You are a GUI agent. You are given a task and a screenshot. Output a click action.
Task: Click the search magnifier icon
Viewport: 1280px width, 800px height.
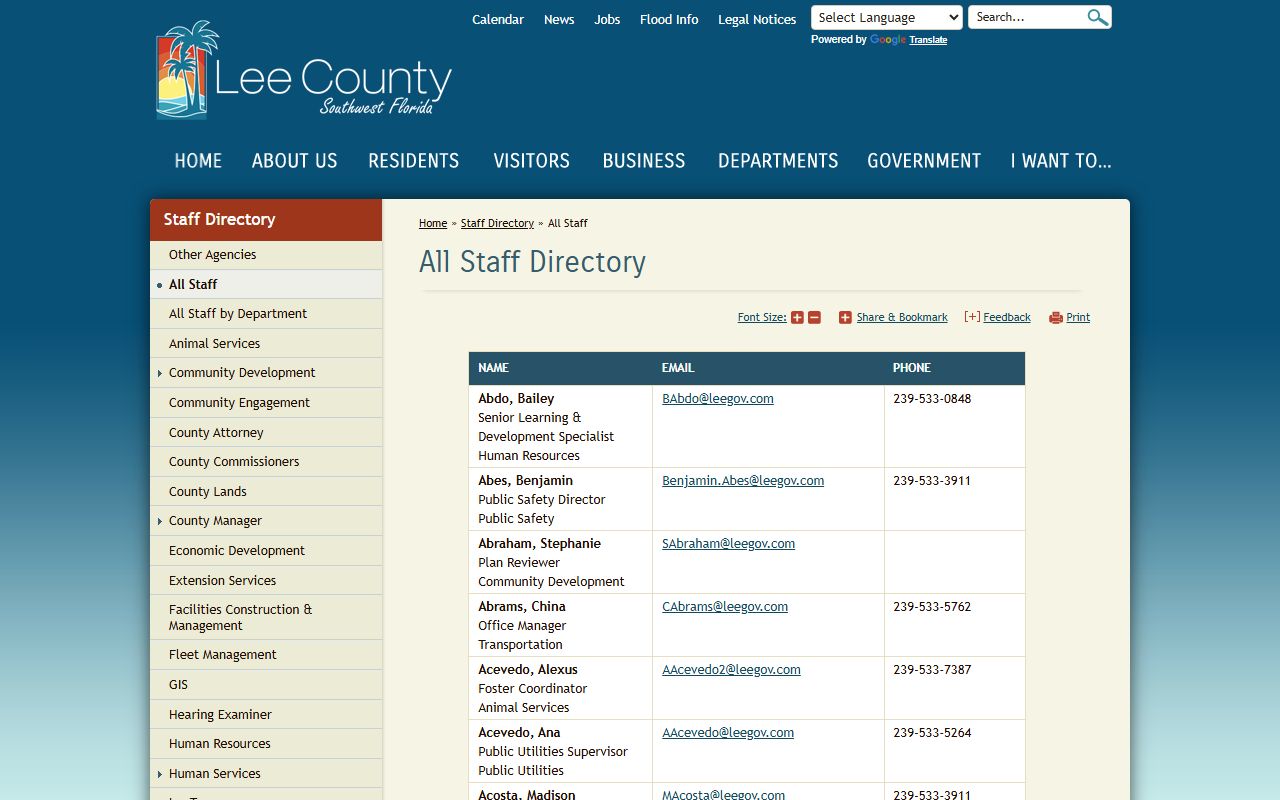(1097, 17)
